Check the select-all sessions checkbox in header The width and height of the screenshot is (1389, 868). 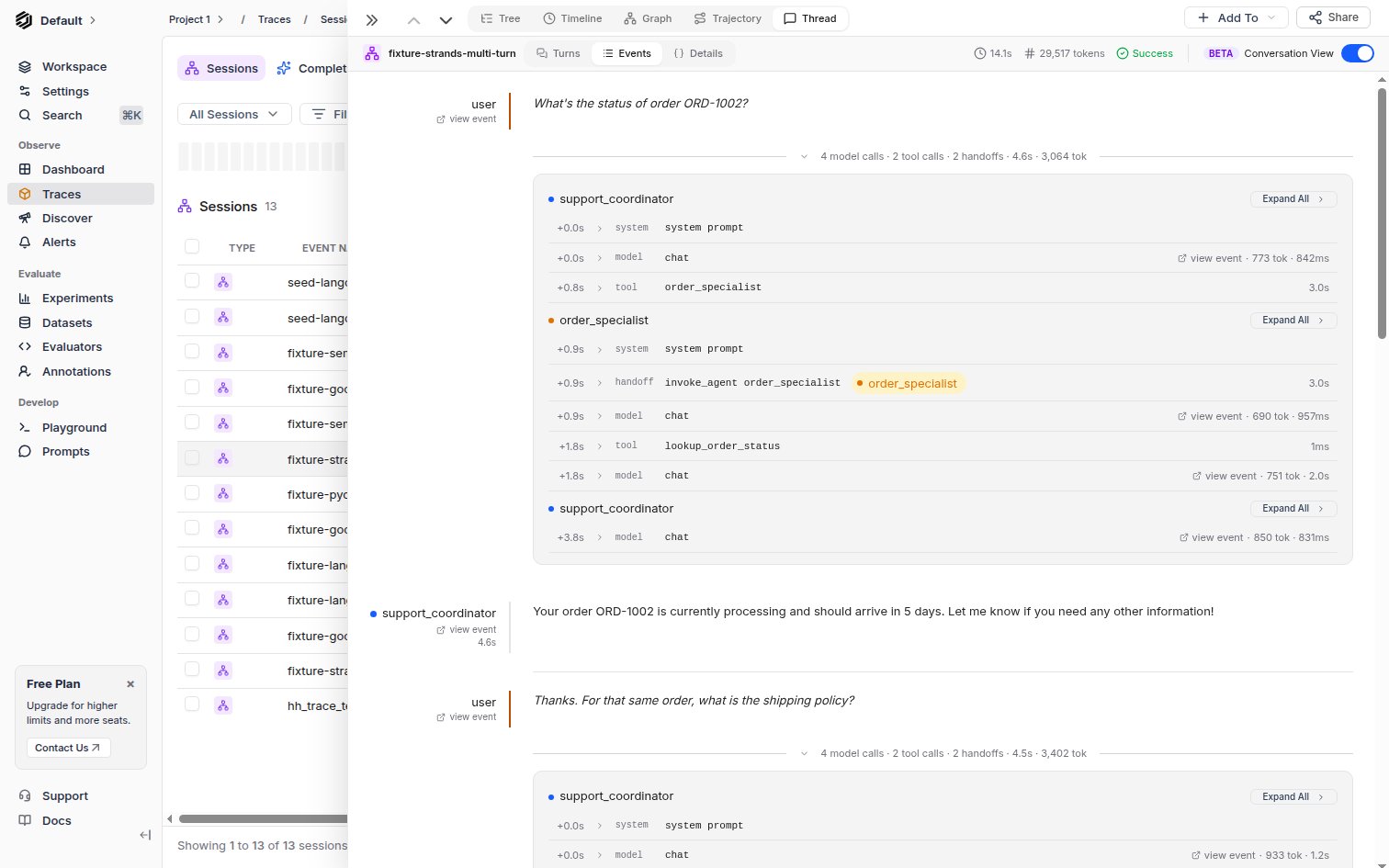coord(192,246)
